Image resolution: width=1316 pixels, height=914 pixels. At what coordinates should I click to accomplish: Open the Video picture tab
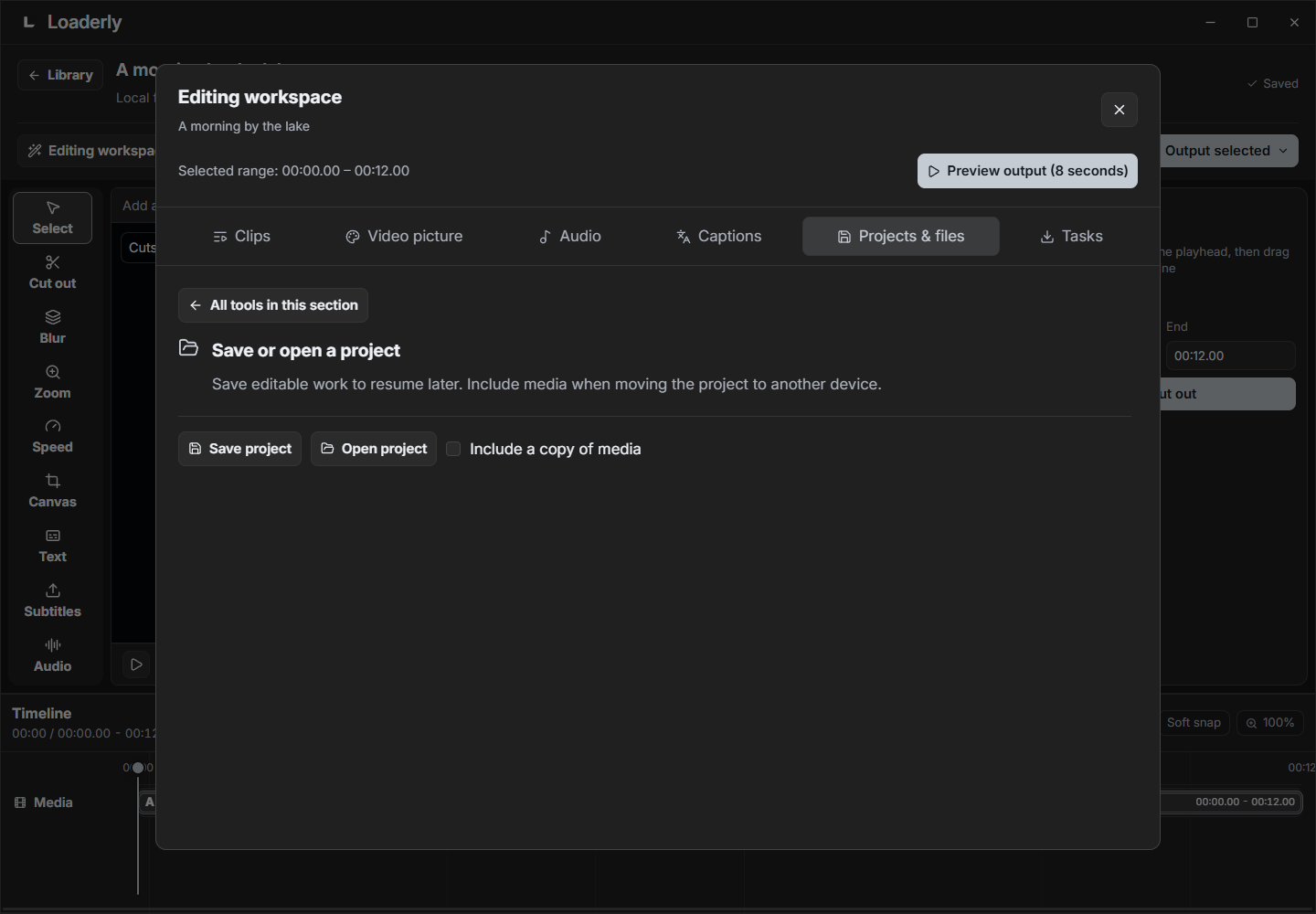(x=404, y=236)
